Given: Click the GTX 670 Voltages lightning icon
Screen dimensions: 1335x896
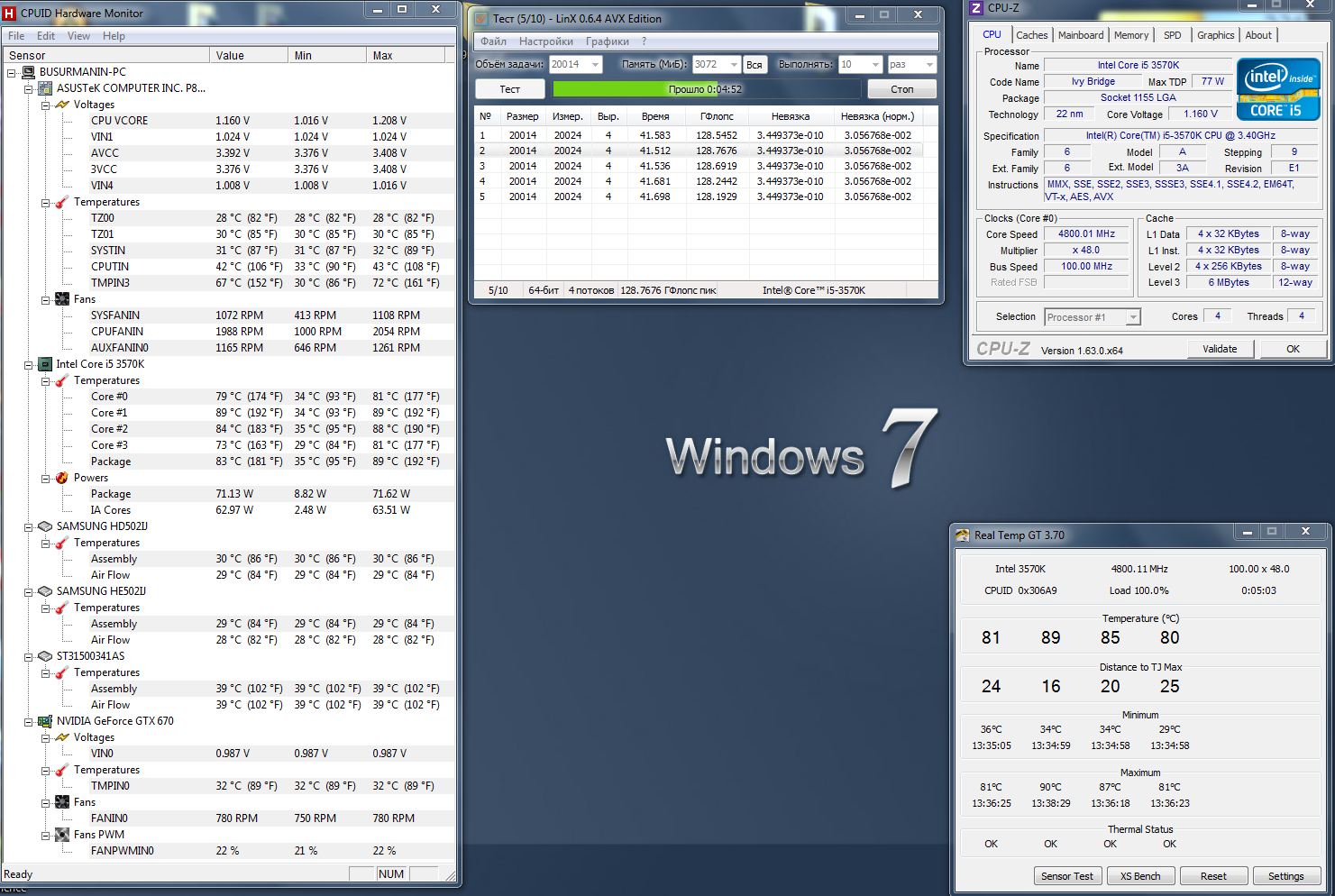Looking at the screenshot, I should (61, 737).
